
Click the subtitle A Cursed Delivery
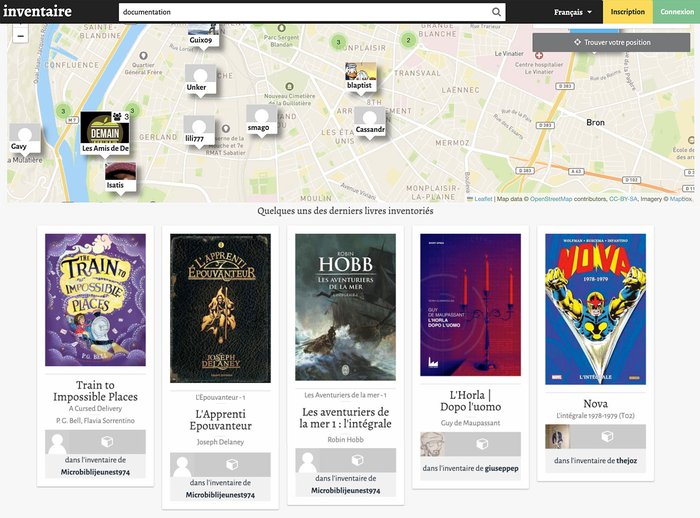(96, 409)
